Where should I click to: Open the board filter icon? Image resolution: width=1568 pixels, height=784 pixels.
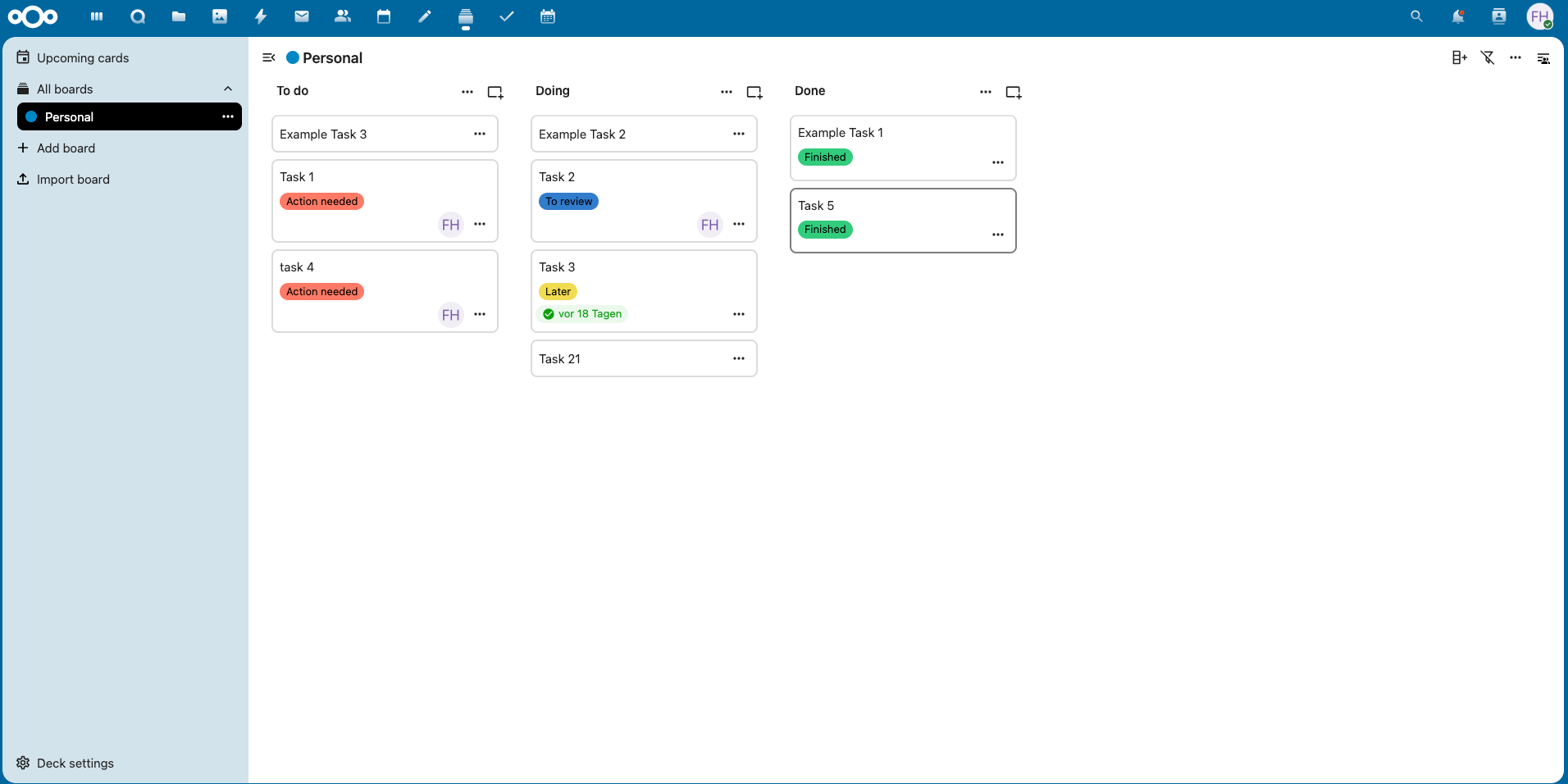[1488, 57]
